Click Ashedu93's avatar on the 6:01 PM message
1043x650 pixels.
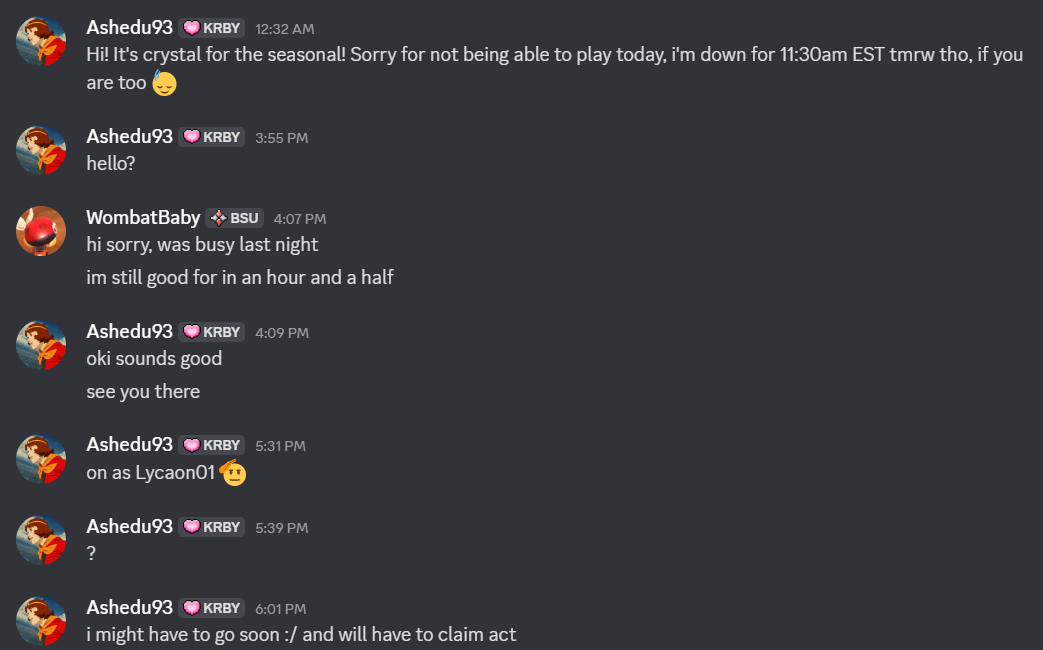[x=41, y=621]
